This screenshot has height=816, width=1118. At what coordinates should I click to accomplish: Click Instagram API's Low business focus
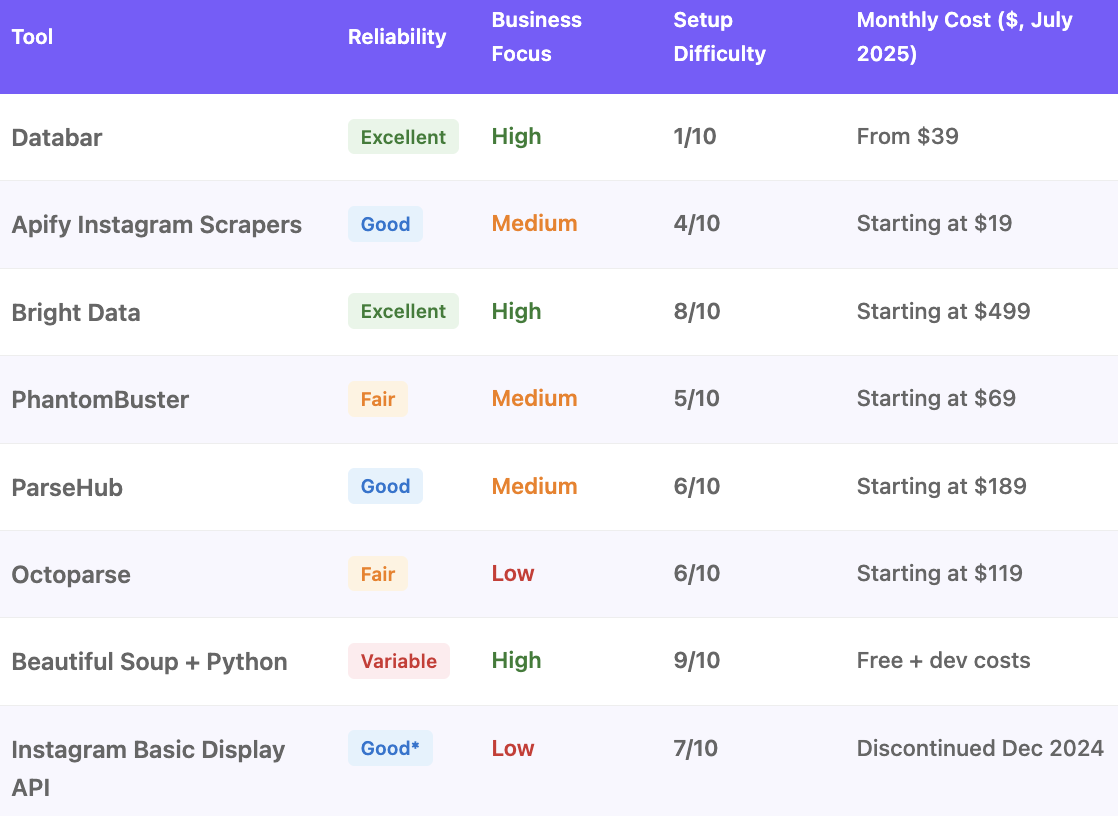click(x=513, y=748)
